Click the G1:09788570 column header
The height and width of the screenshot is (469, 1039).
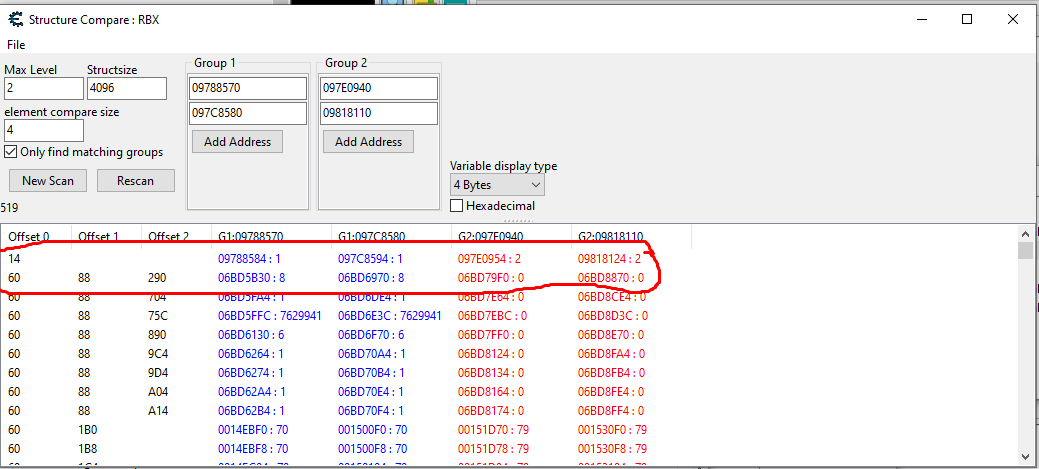pyautogui.click(x=272, y=236)
